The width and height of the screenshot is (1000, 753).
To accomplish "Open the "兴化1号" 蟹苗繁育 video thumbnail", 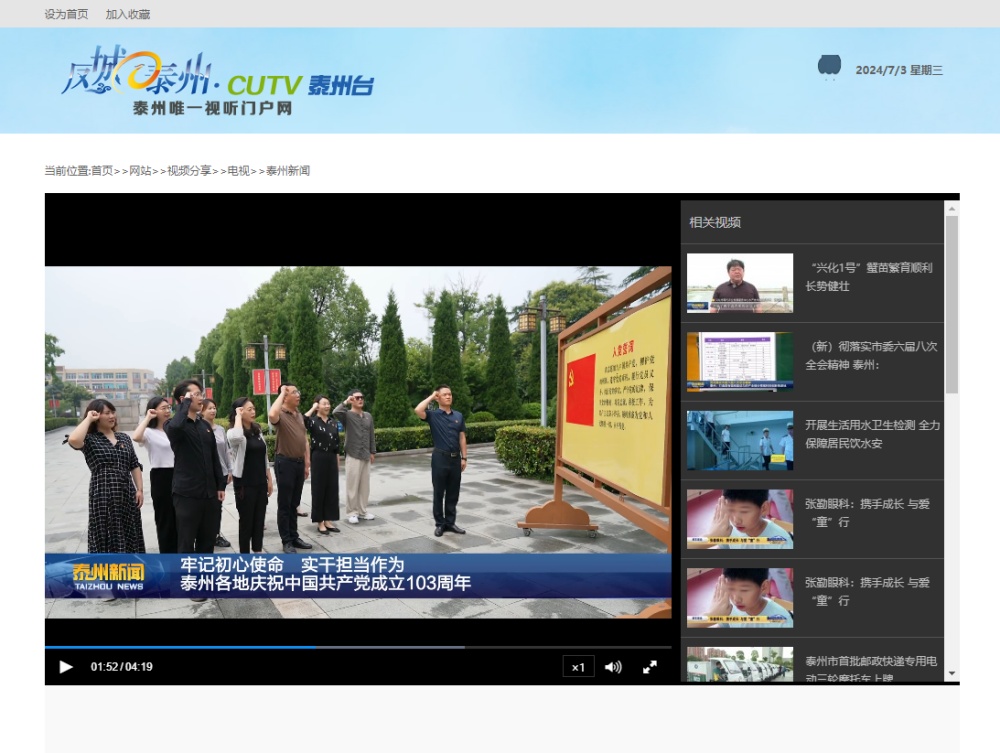I will [x=739, y=283].
